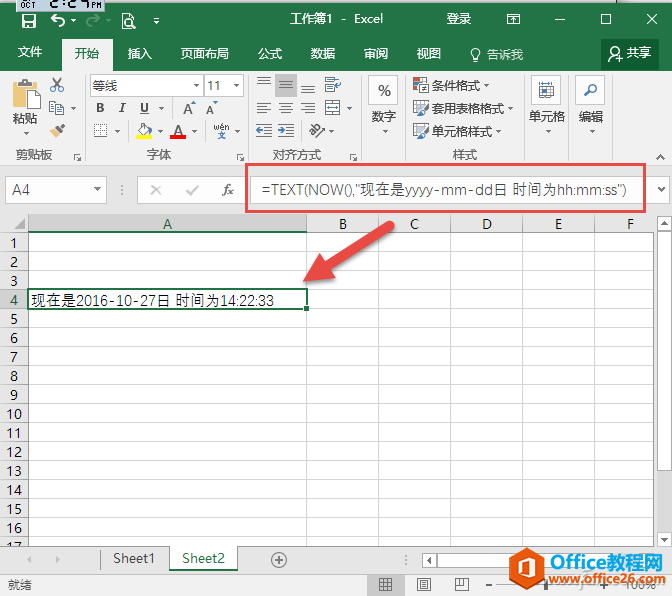Switch to the 页面布局 Page Layout tab
This screenshot has width=672, height=596.
coord(204,54)
